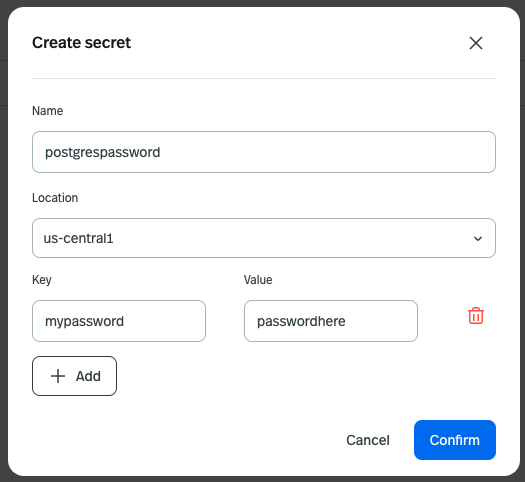Click the Create secret heading
The width and height of the screenshot is (525, 482).
pyautogui.click(x=81, y=43)
